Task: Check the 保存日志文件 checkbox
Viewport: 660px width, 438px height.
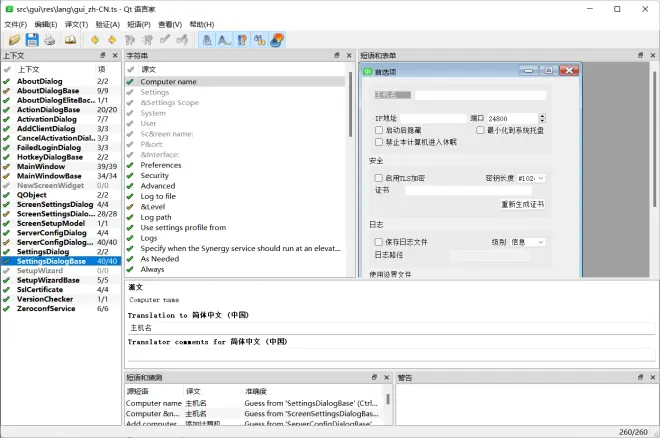Action: [379, 242]
